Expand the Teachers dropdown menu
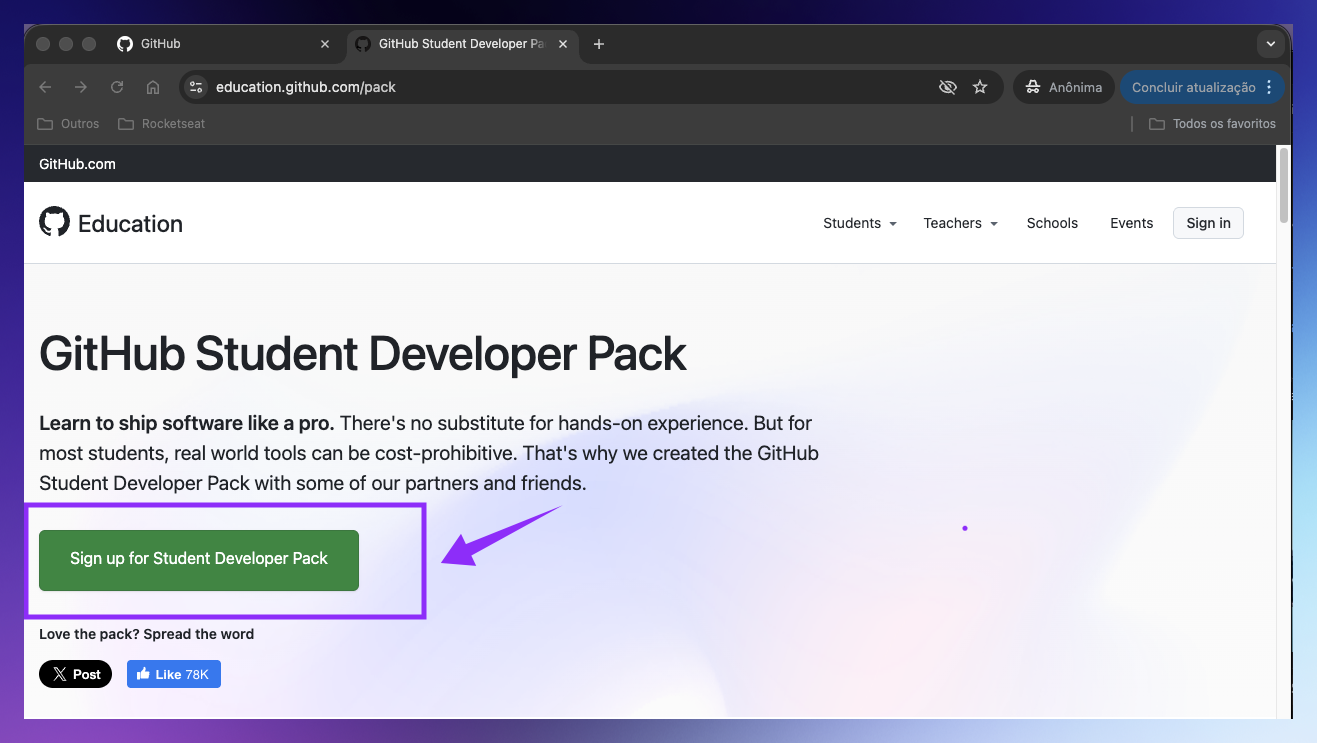The width and height of the screenshot is (1317, 743). [961, 223]
